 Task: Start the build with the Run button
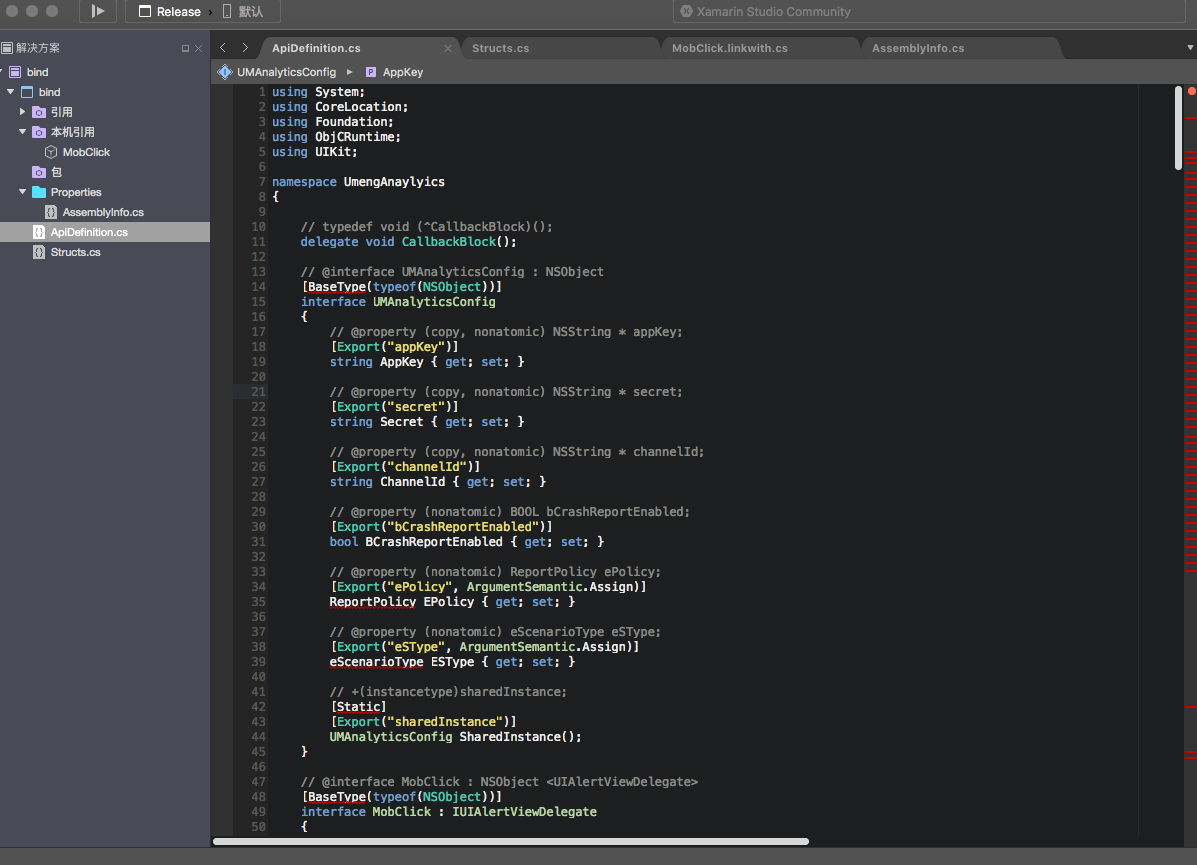98,11
